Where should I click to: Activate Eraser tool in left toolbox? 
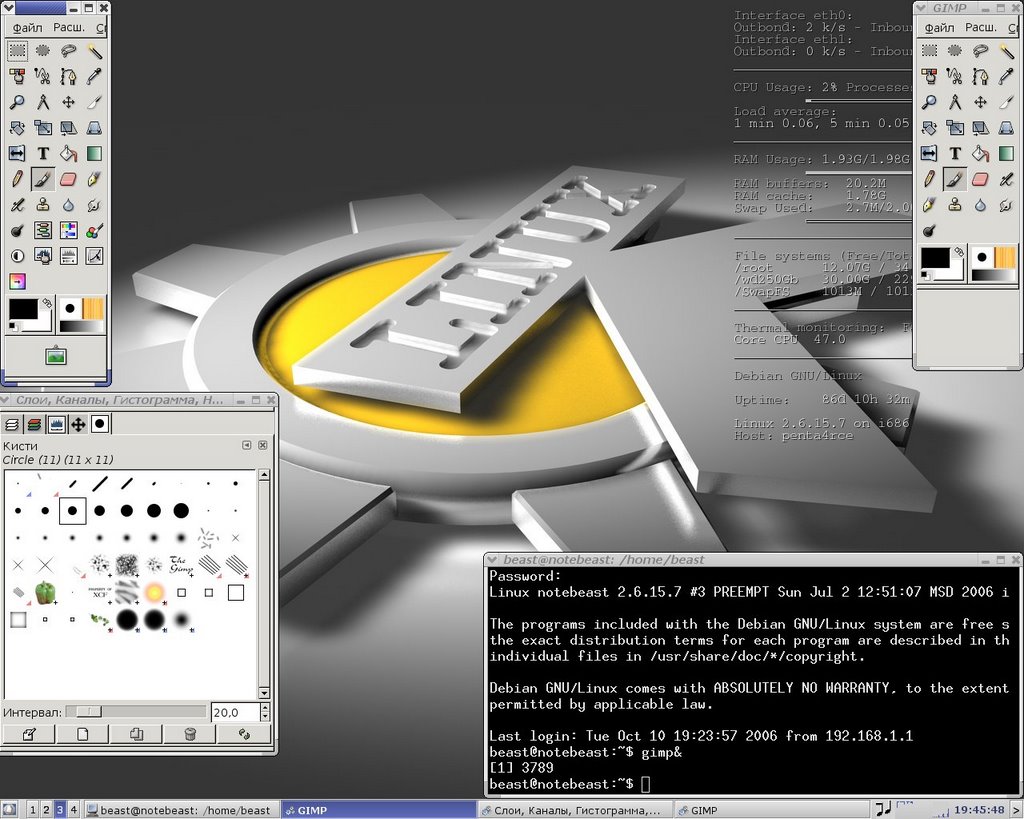[x=69, y=179]
